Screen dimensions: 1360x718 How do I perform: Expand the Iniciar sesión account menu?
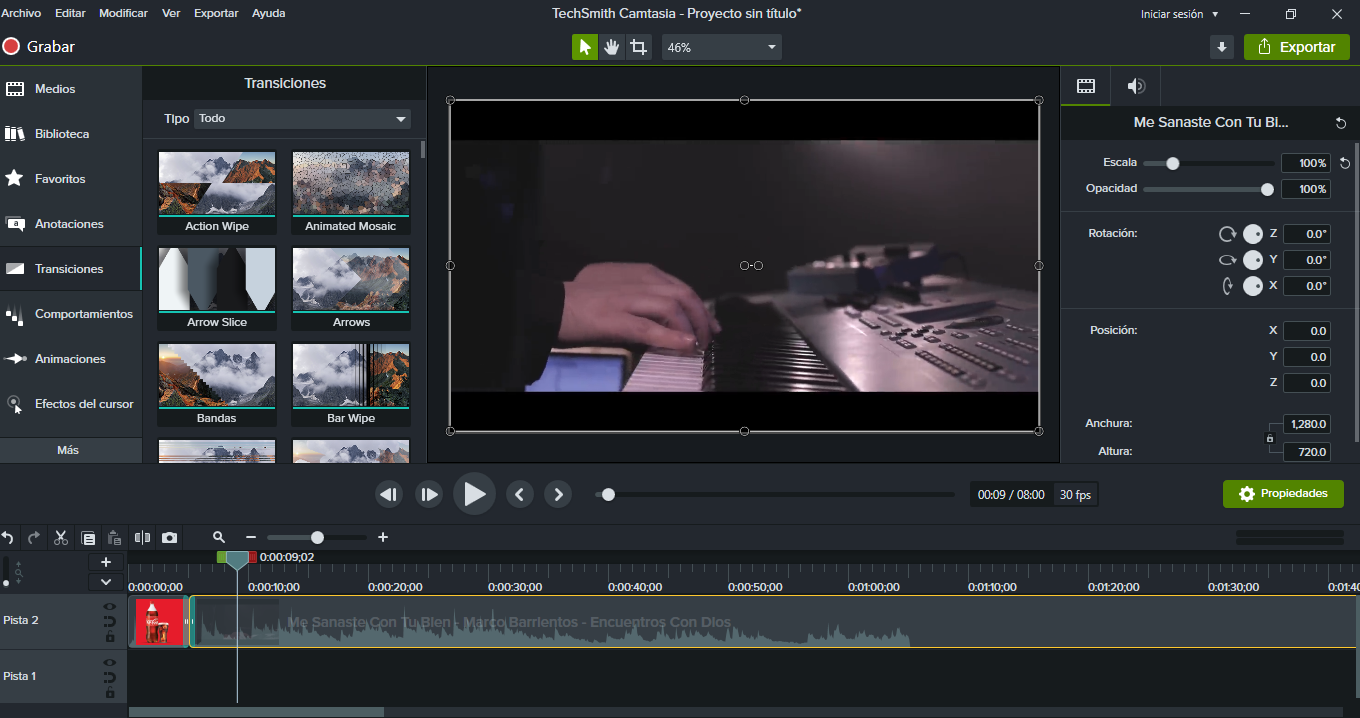1180,14
